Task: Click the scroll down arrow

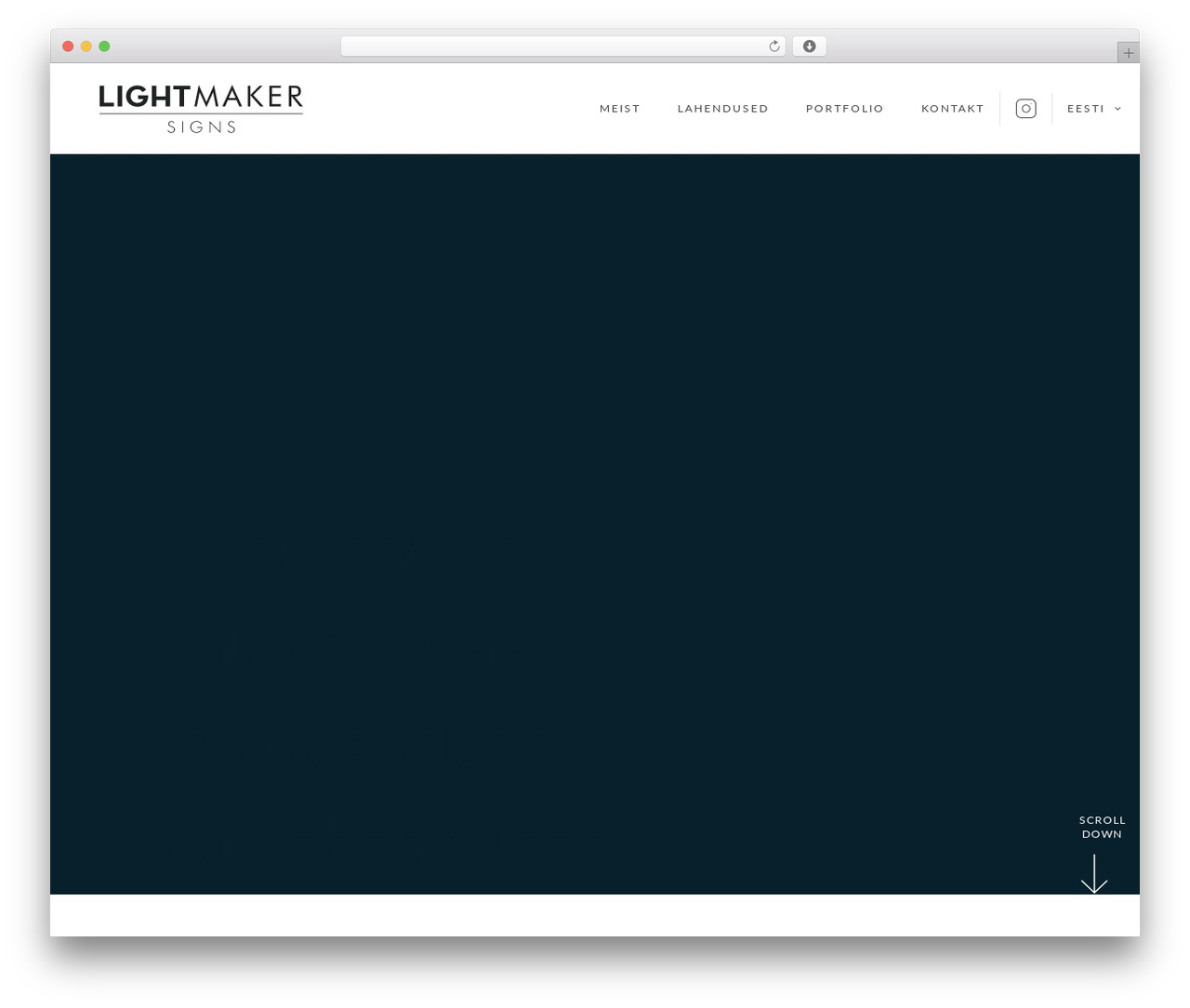Action: coord(1094,874)
